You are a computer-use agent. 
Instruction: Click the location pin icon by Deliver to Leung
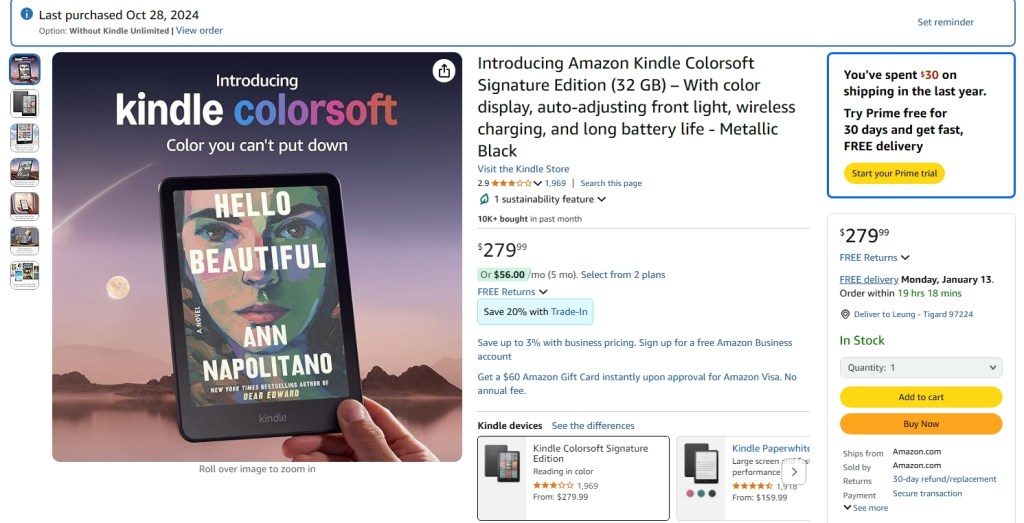[x=845, y=314]
